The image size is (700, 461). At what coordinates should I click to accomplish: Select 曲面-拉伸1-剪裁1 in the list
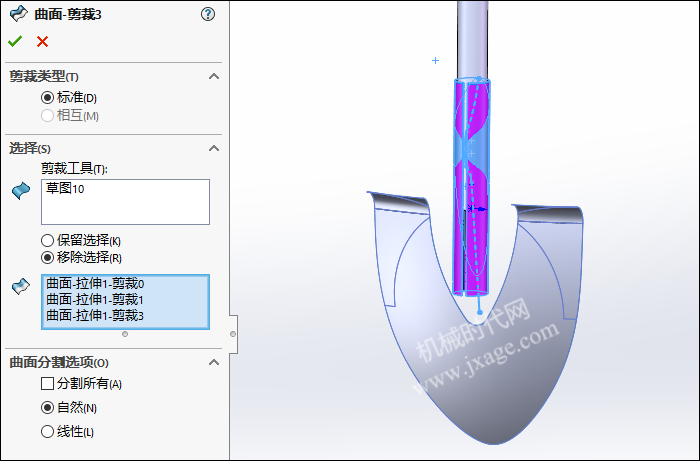[x=95, y=299]
